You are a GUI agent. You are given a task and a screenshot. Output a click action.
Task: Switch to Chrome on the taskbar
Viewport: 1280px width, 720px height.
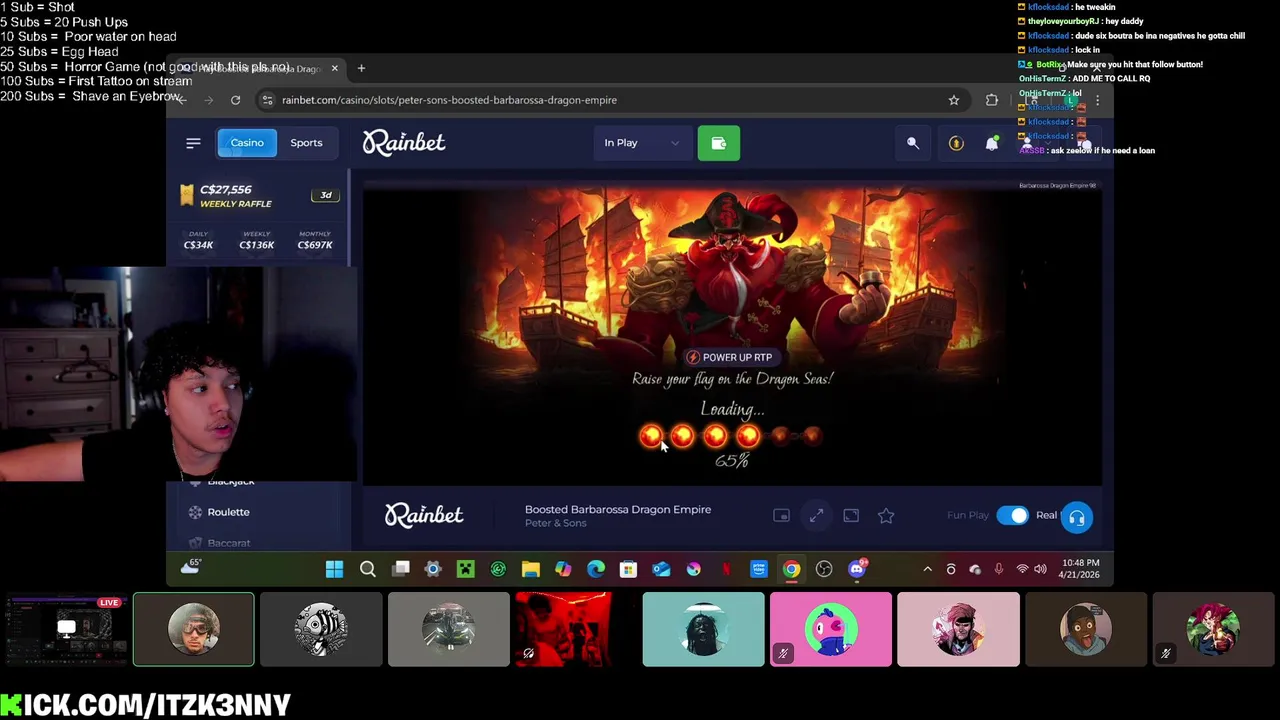point(791,569)
